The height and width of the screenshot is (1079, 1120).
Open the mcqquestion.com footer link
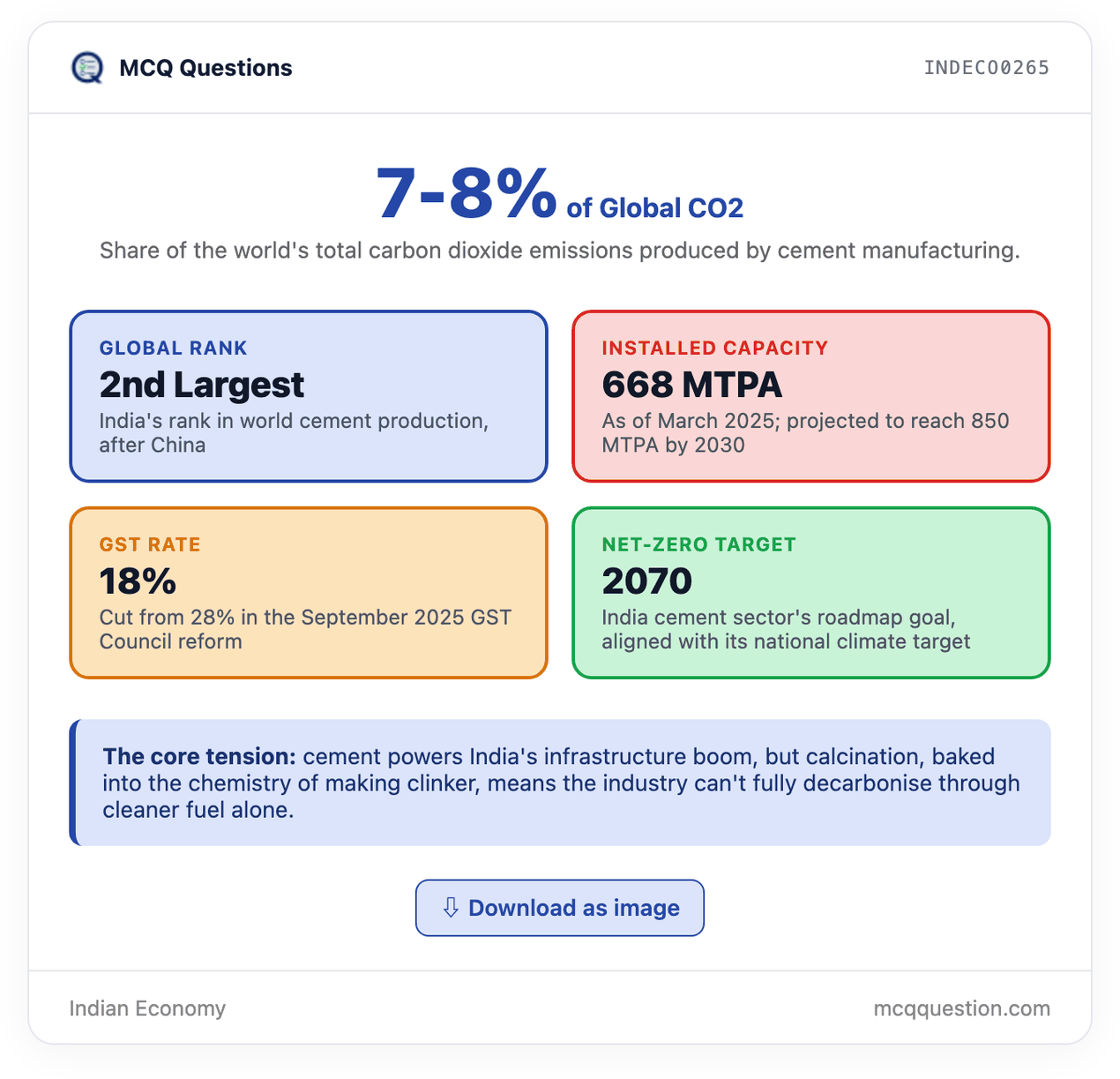(962, 1008)
